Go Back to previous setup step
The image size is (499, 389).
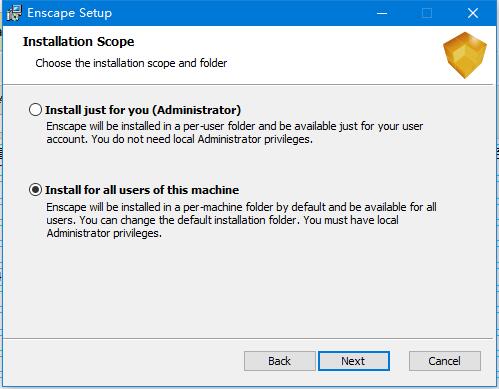pyautogui.click(x=279, y=361)
